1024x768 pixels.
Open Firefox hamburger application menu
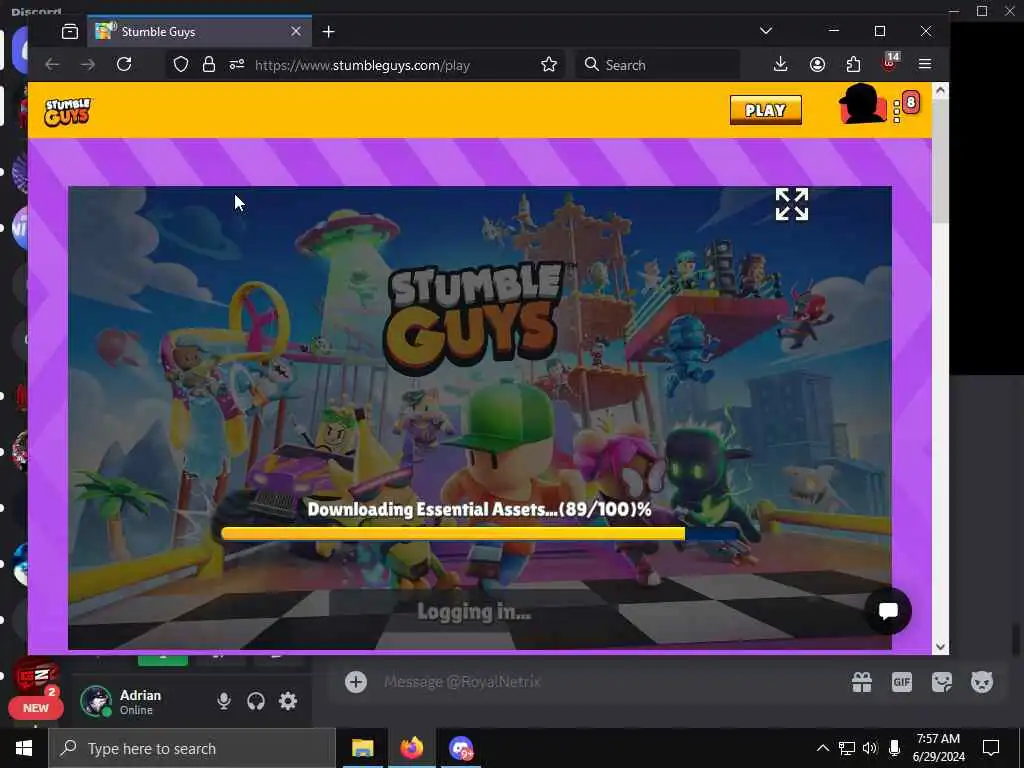(x=925, y=64)
